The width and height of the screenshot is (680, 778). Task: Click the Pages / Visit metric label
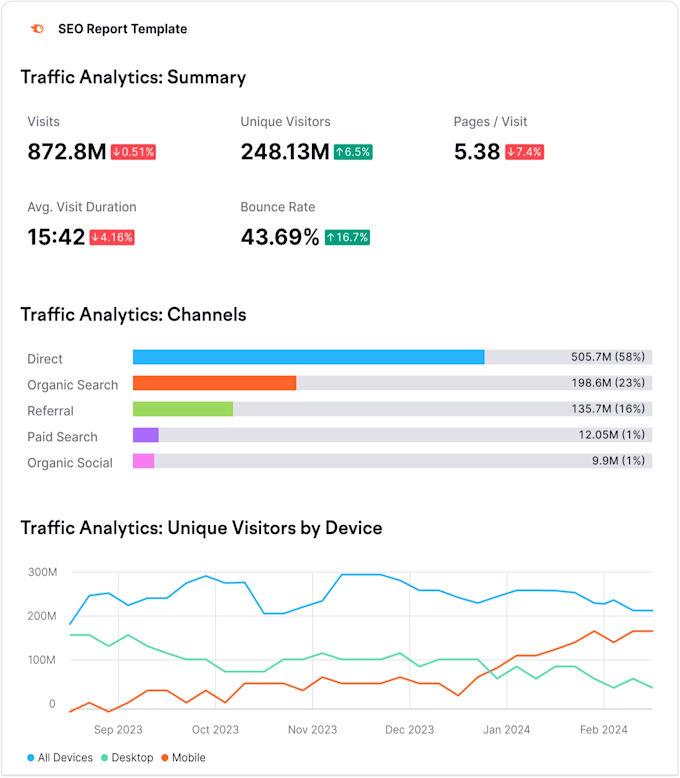click(490, 122)
